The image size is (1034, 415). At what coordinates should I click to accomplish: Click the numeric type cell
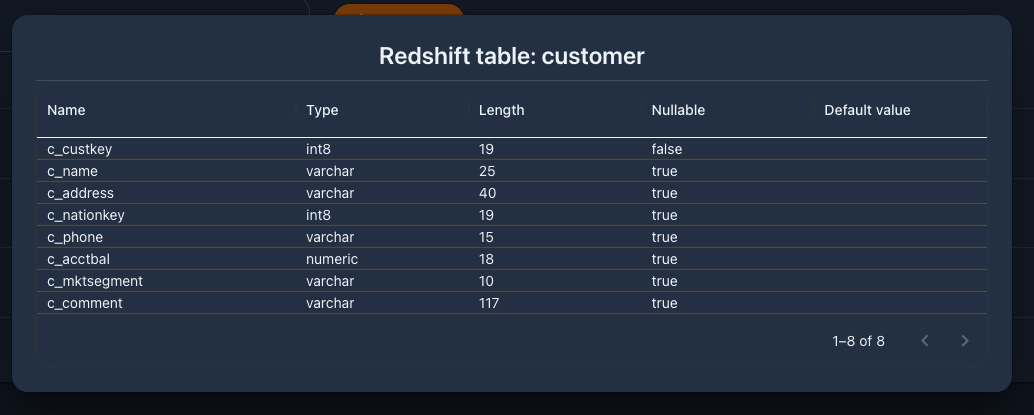coord(332,259)
